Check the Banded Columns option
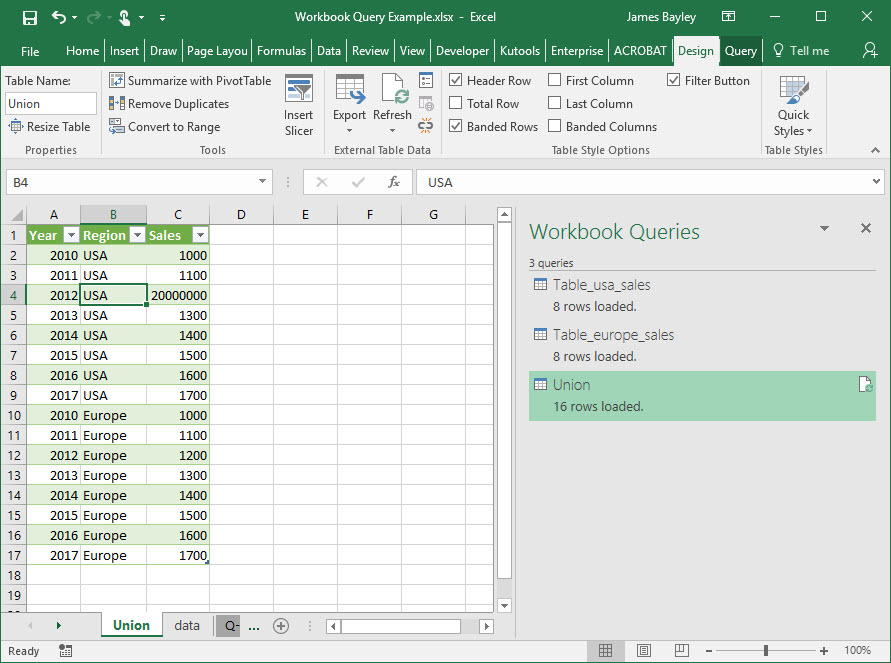Viewport: 891px width, 663px height. pyautogui.click(x=555, y=127)
